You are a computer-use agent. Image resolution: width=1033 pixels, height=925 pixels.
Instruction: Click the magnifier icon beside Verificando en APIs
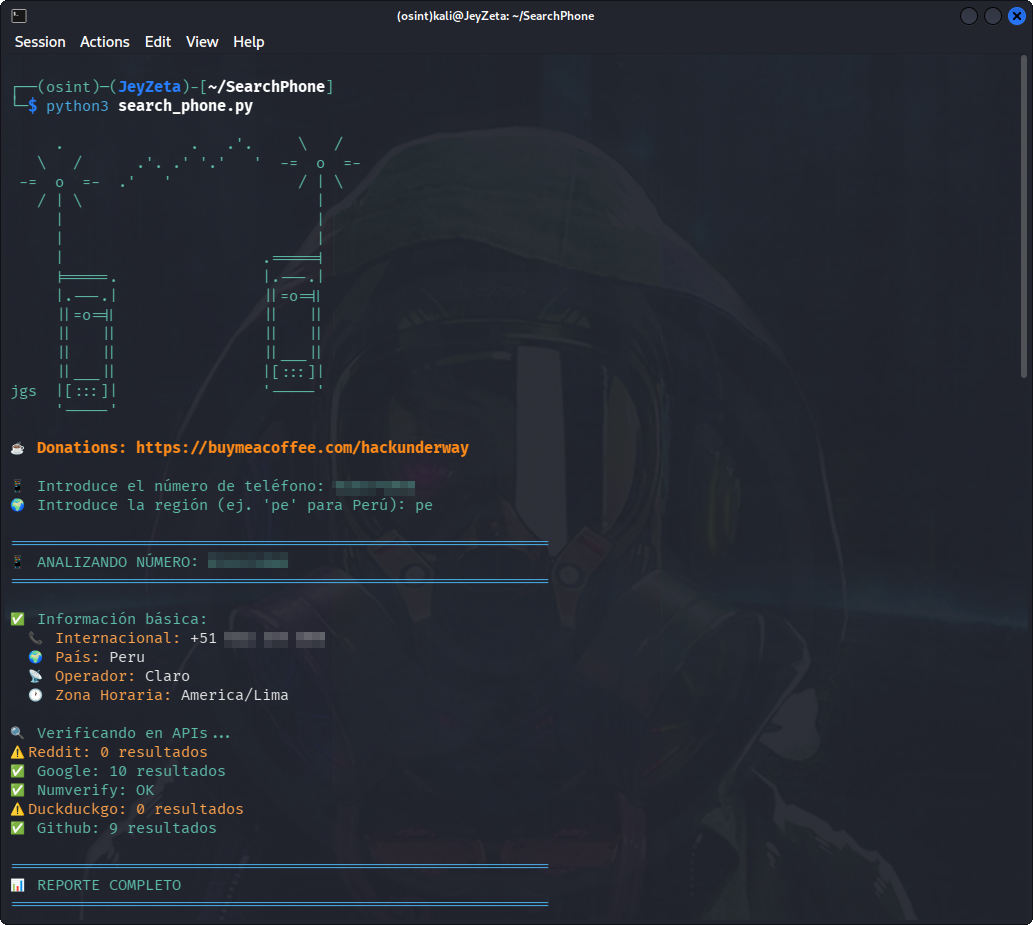18,733
